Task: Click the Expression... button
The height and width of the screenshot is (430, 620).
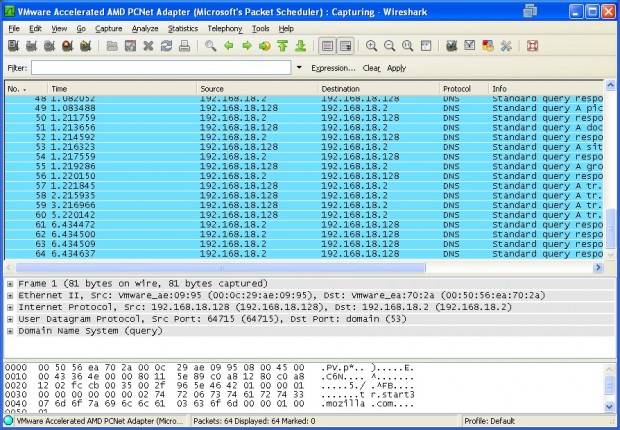Action: (333, 68)
